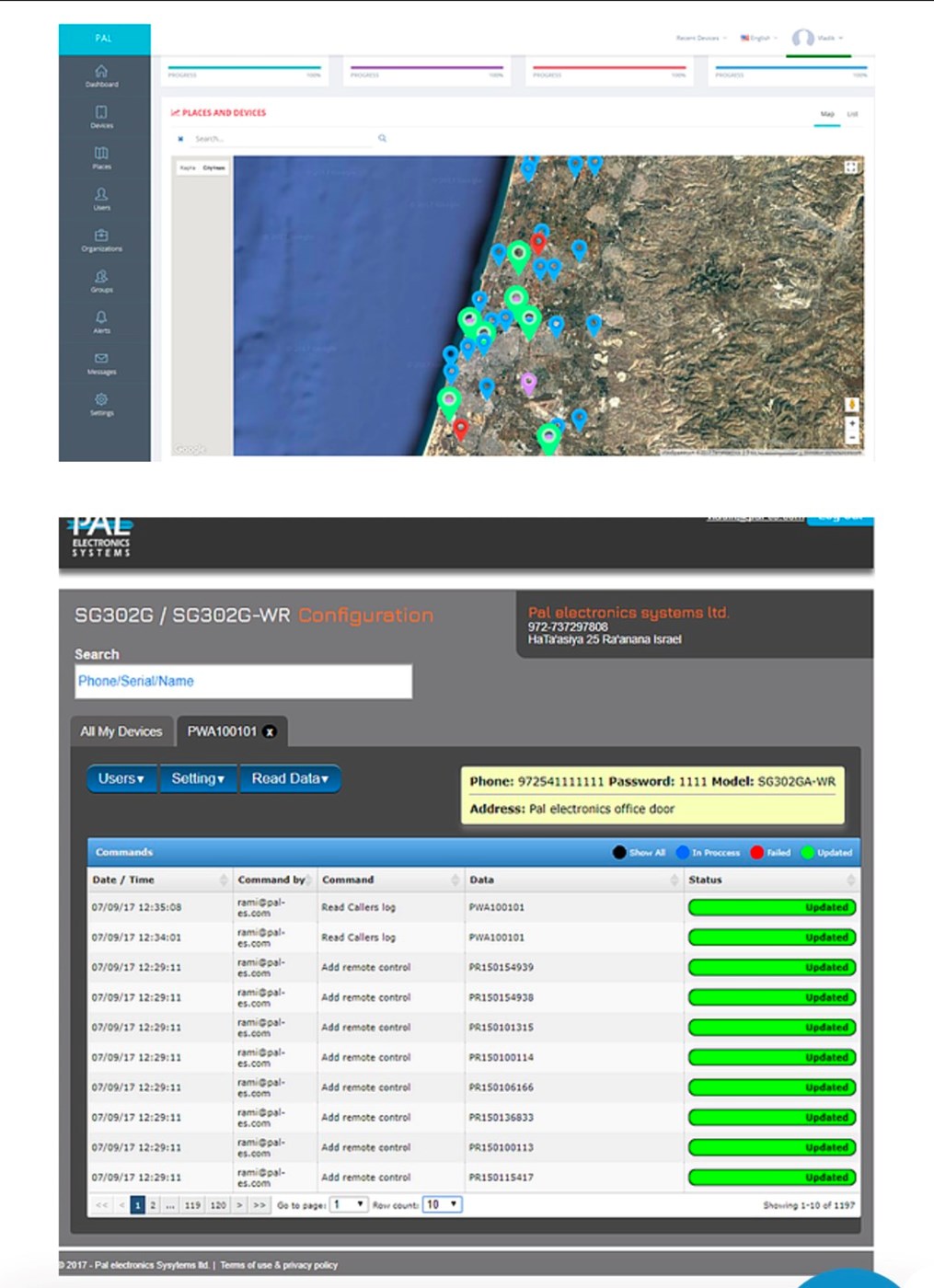Click the map Search... input field

tap(283, 139)
